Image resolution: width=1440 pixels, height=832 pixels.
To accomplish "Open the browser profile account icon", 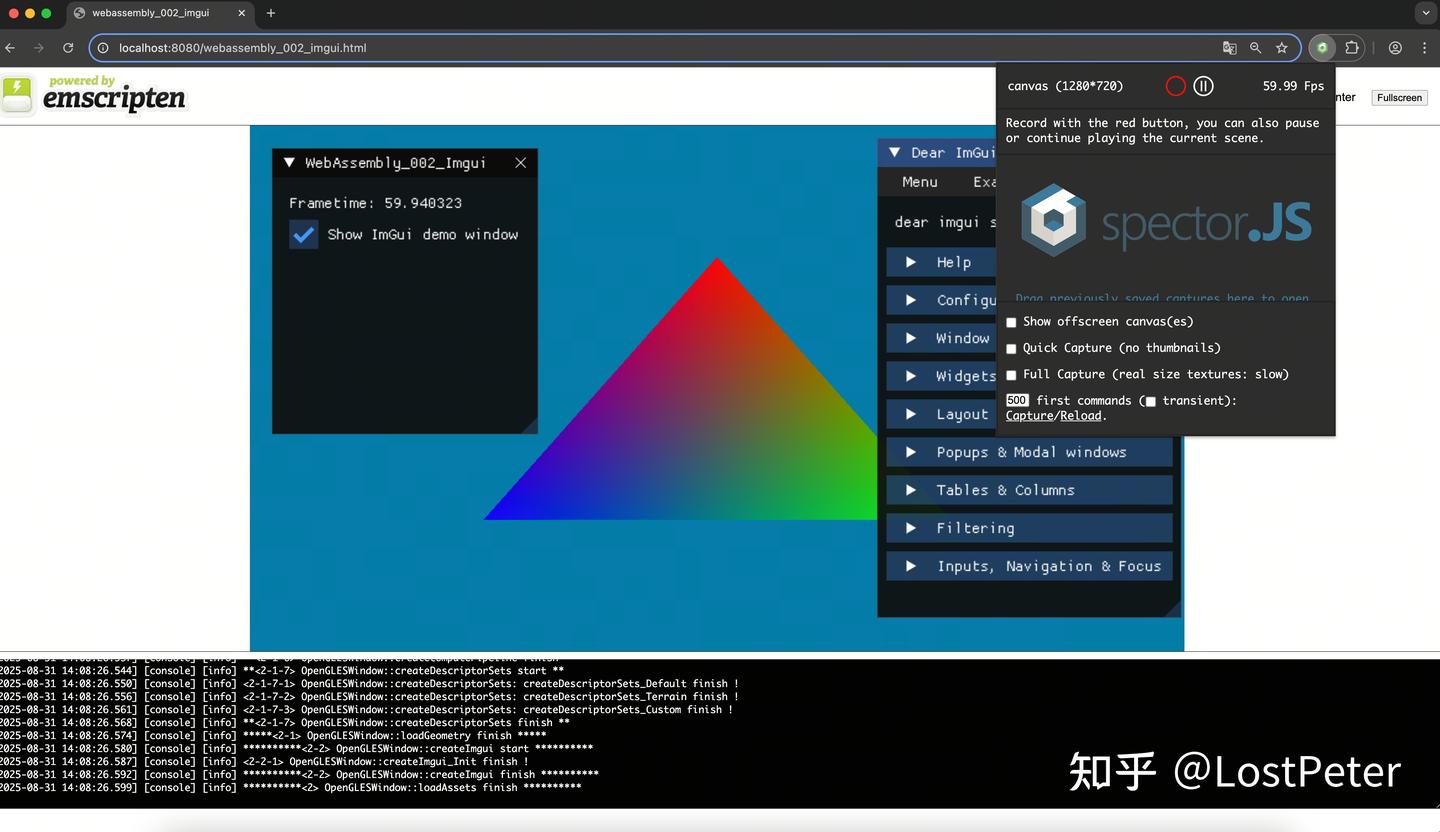I will (1395, 47).
